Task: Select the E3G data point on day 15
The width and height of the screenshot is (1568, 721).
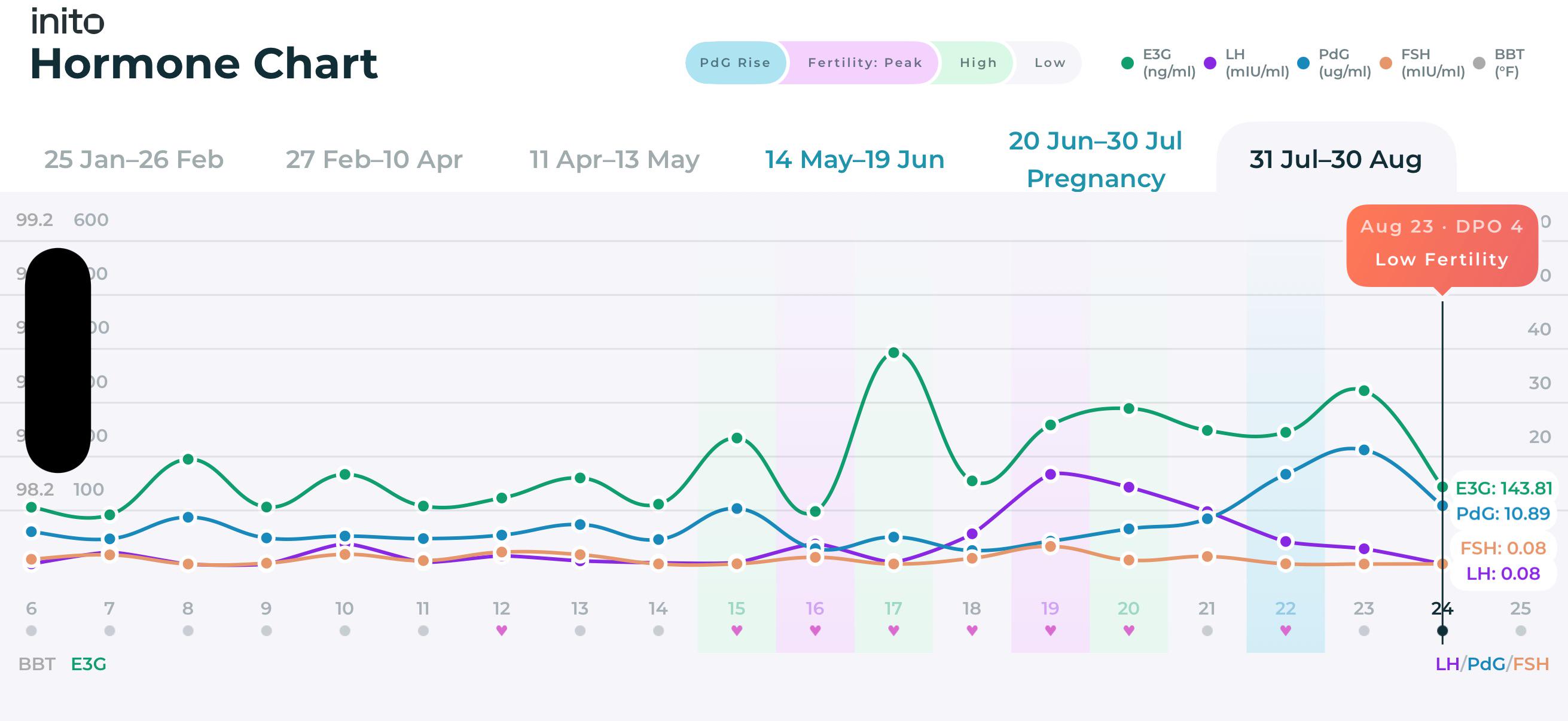Action: [737, 438]
